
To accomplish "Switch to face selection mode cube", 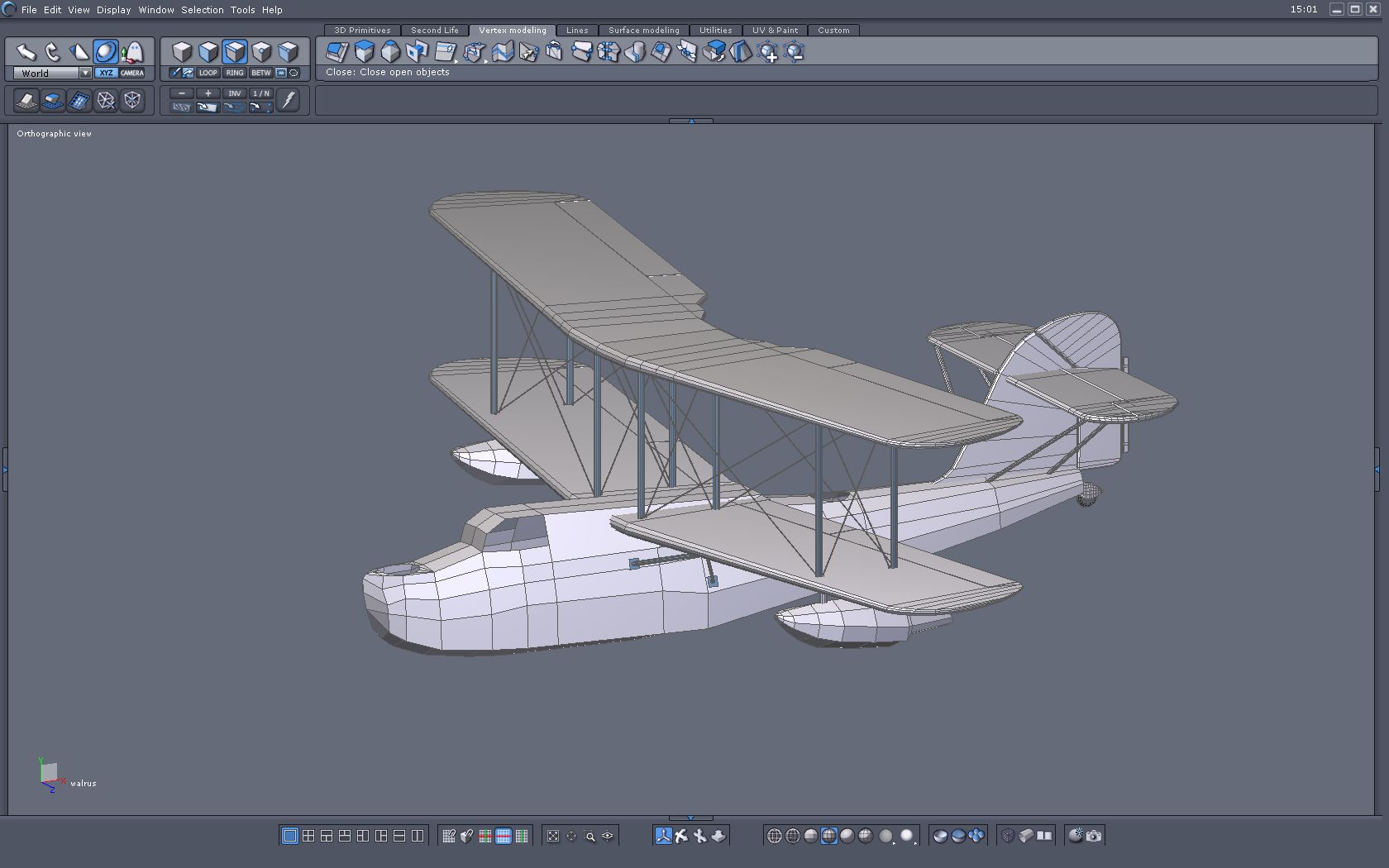I will 208,52.
